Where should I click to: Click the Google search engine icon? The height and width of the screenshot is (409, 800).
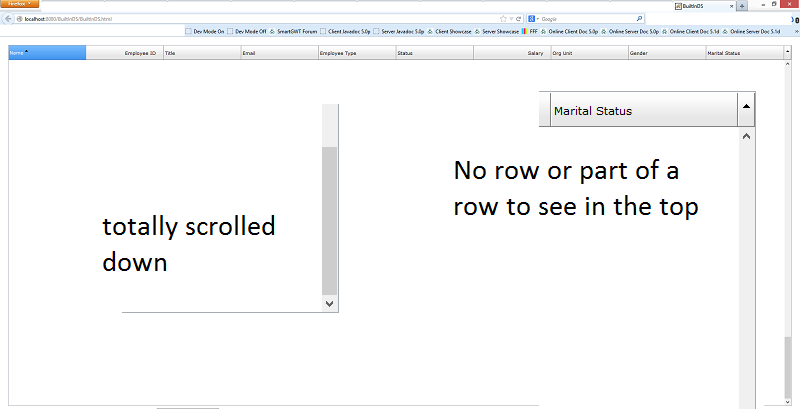click(x=531, y=18)
